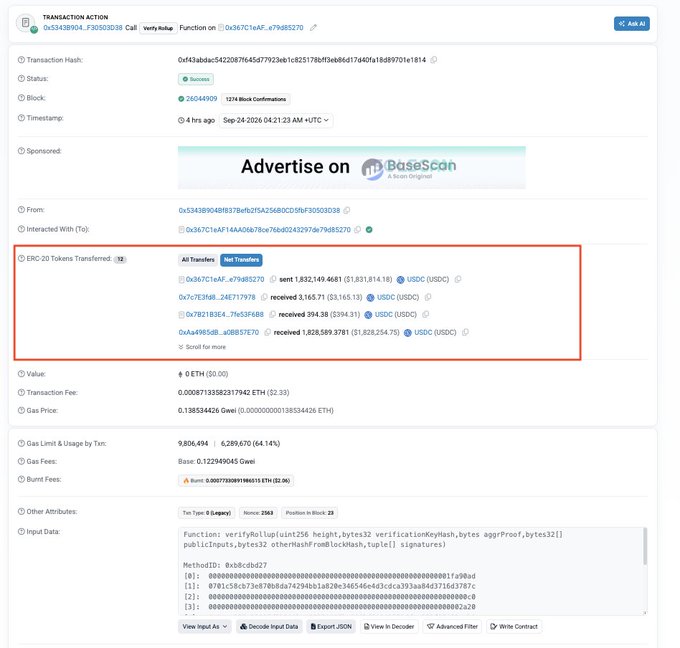Click the Burnt Fees help icon
The image size is (680, 648).
pyautogui.click(x=21, y=479)
